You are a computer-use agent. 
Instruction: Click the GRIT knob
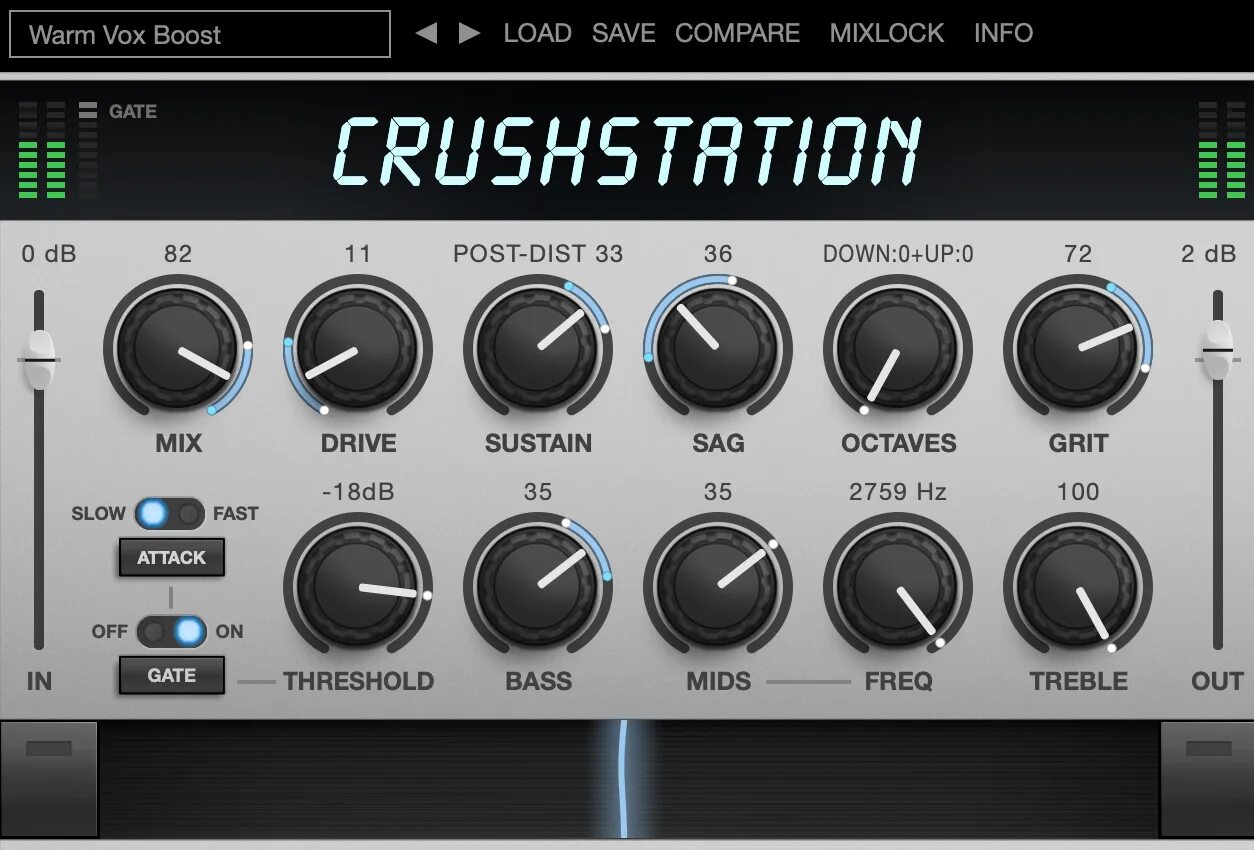1078,348
